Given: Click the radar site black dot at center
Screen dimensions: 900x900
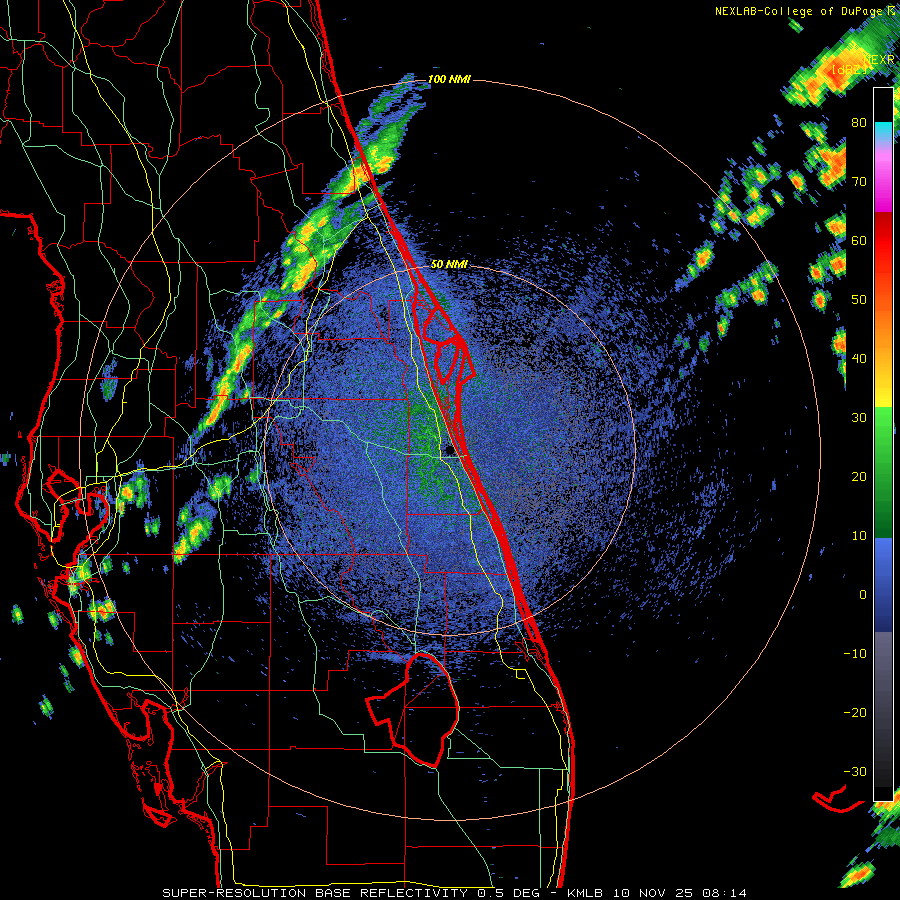Looking at the screenshot, I should click(x=451, y=452).
